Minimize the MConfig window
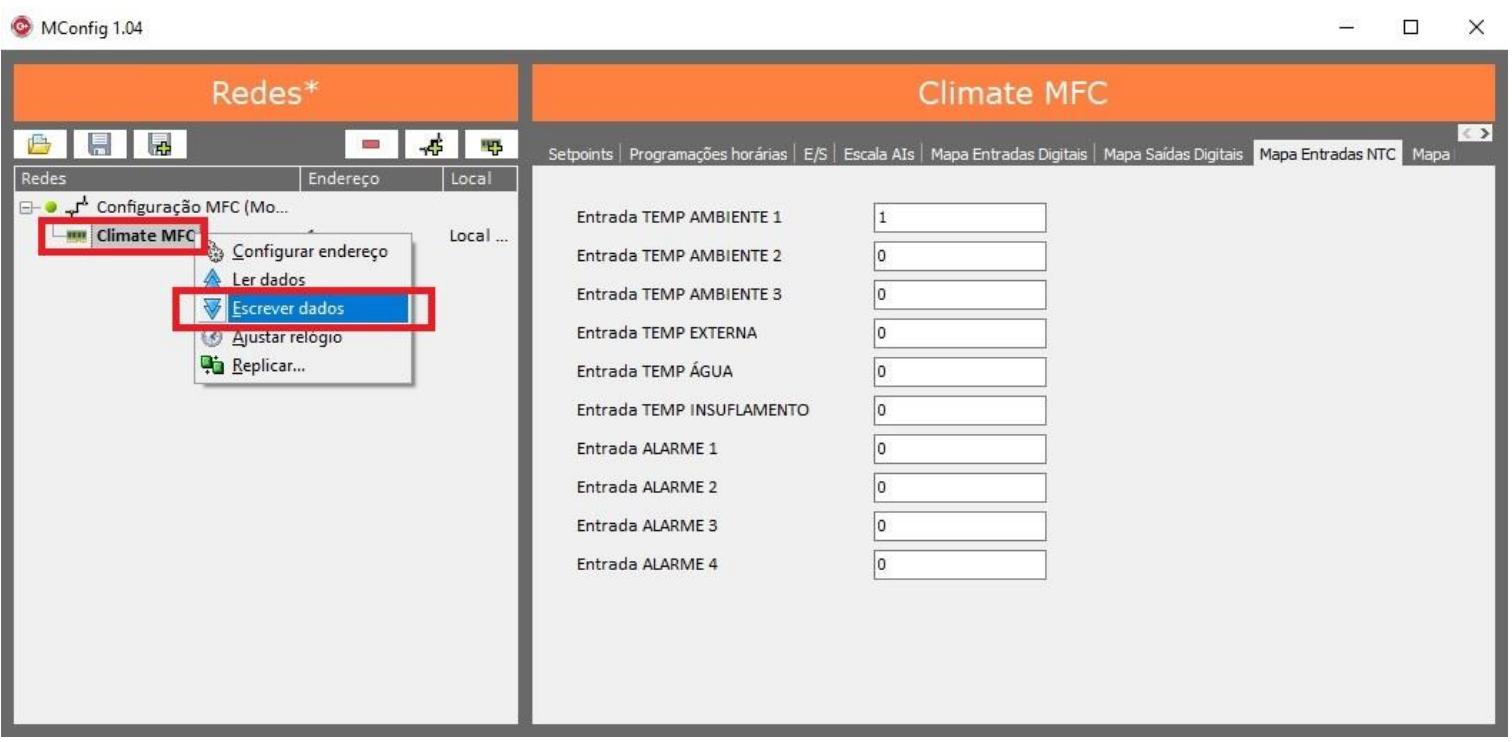The height and width of the screenshot is (742, 1512). pos(1346,28)
